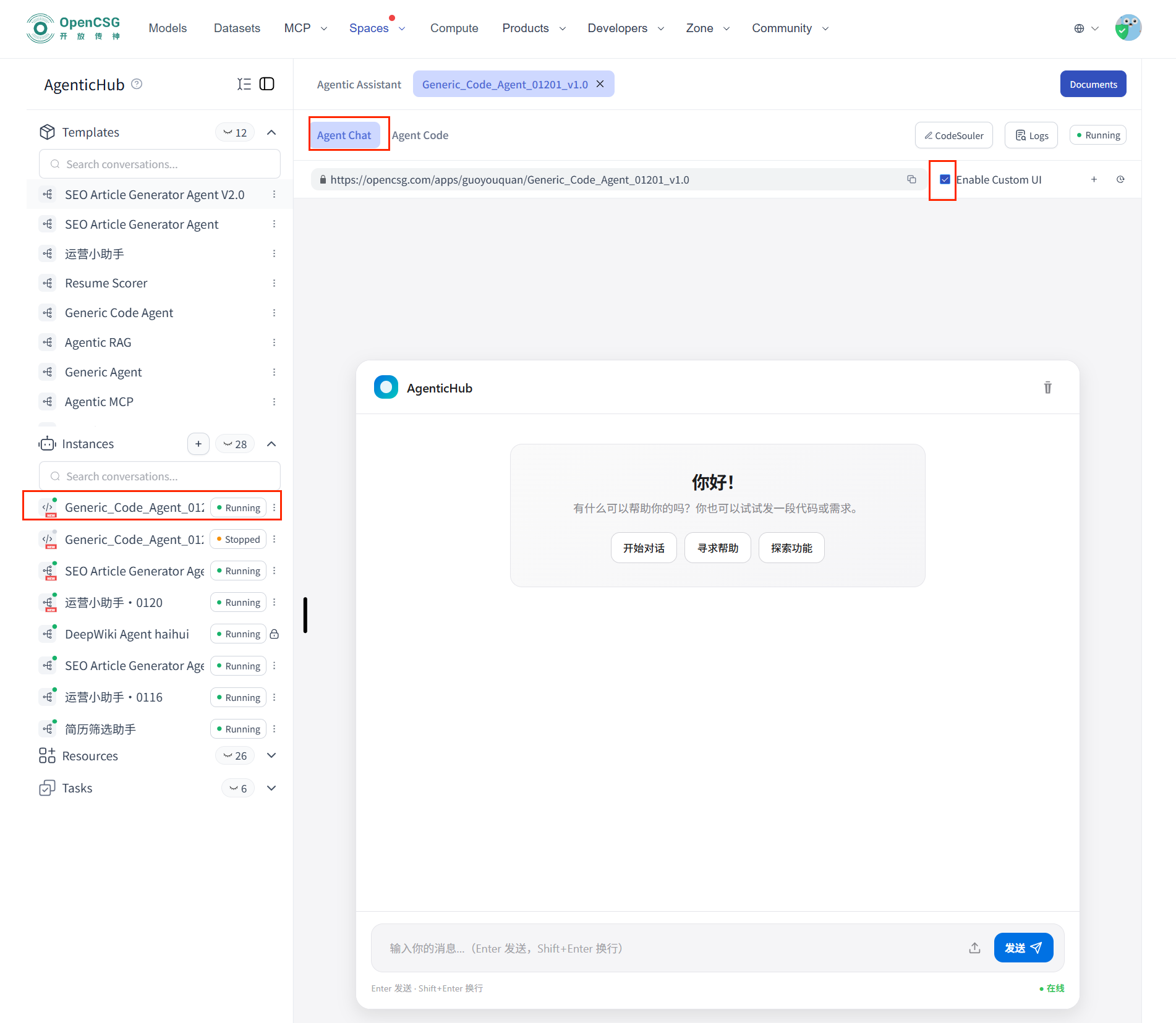Open the user avatar in top right

(1128, 28)
